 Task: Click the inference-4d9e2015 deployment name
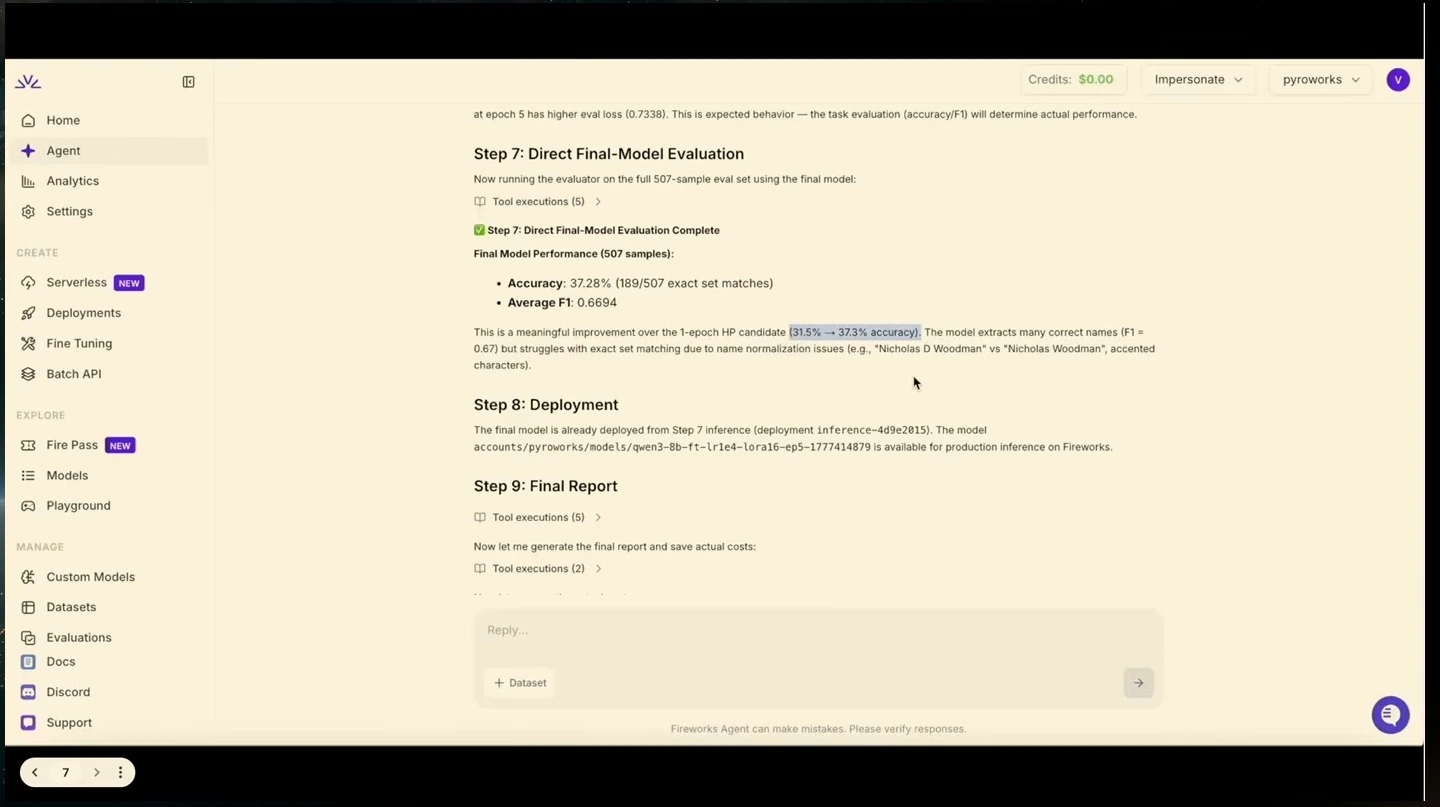(x=872, y=431)
